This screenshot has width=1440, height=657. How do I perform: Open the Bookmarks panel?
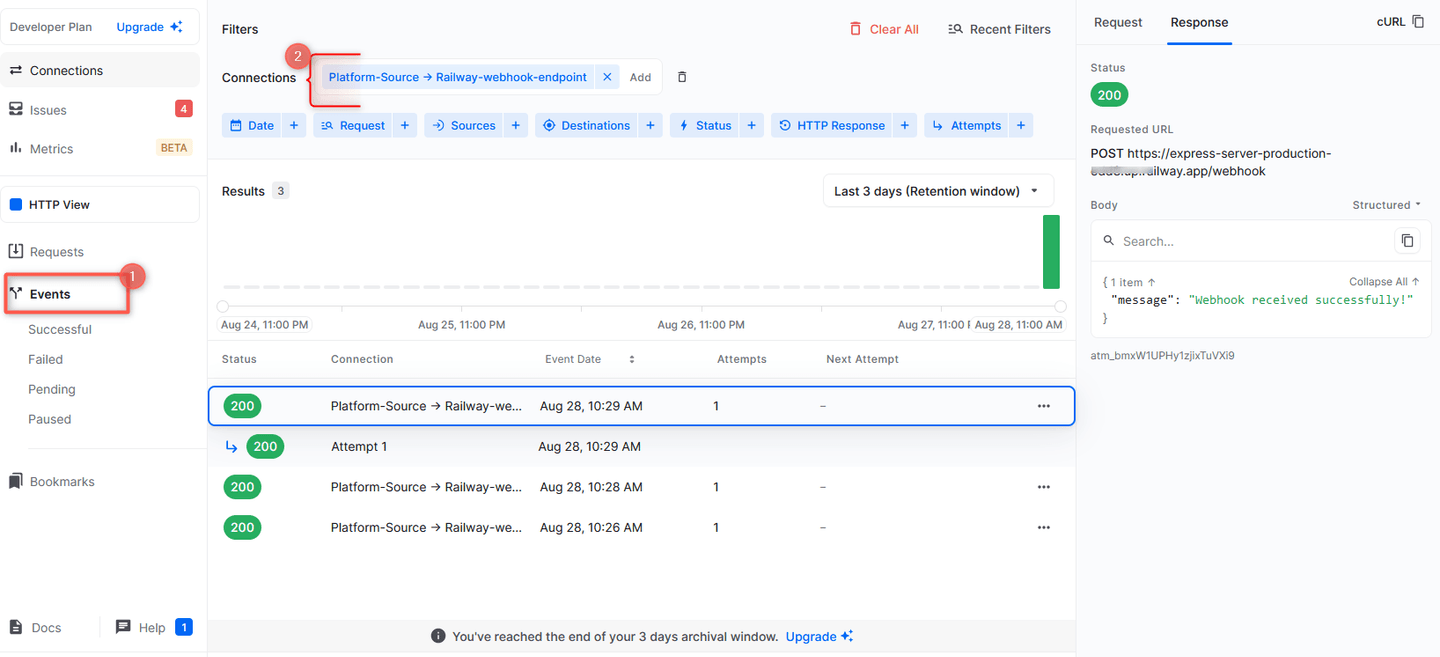[62, 481]
